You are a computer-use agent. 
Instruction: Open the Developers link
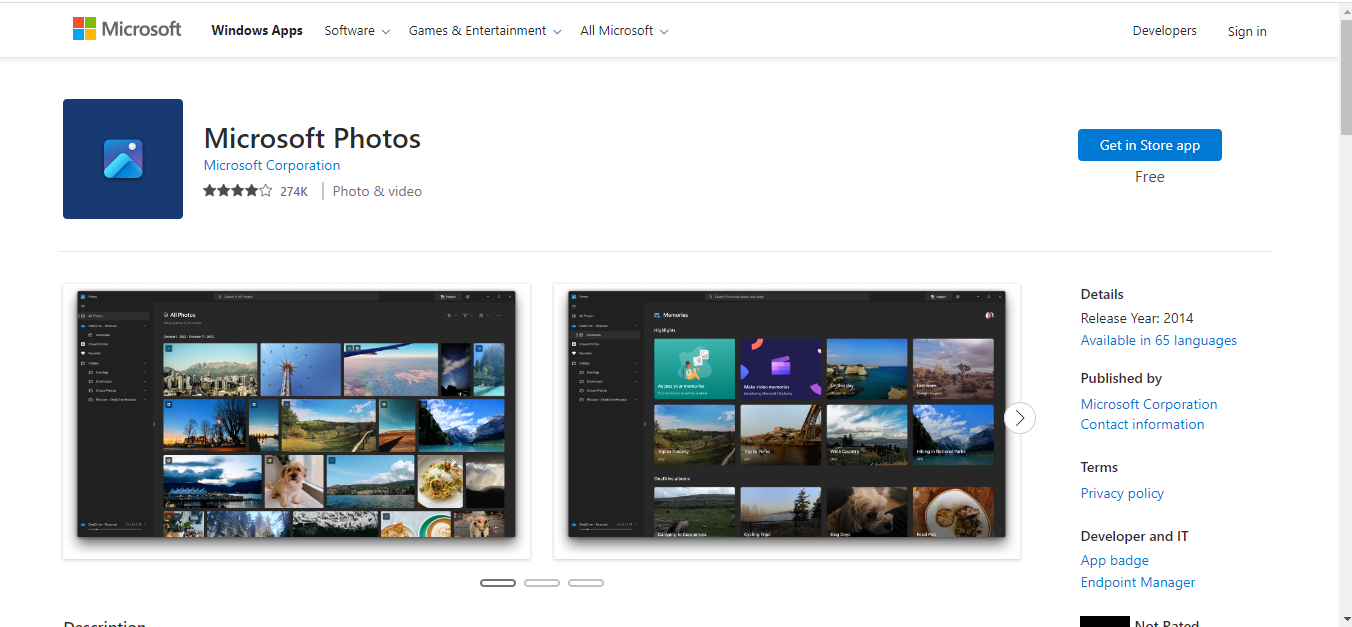pyautogui.click(x=1164, y=30)
